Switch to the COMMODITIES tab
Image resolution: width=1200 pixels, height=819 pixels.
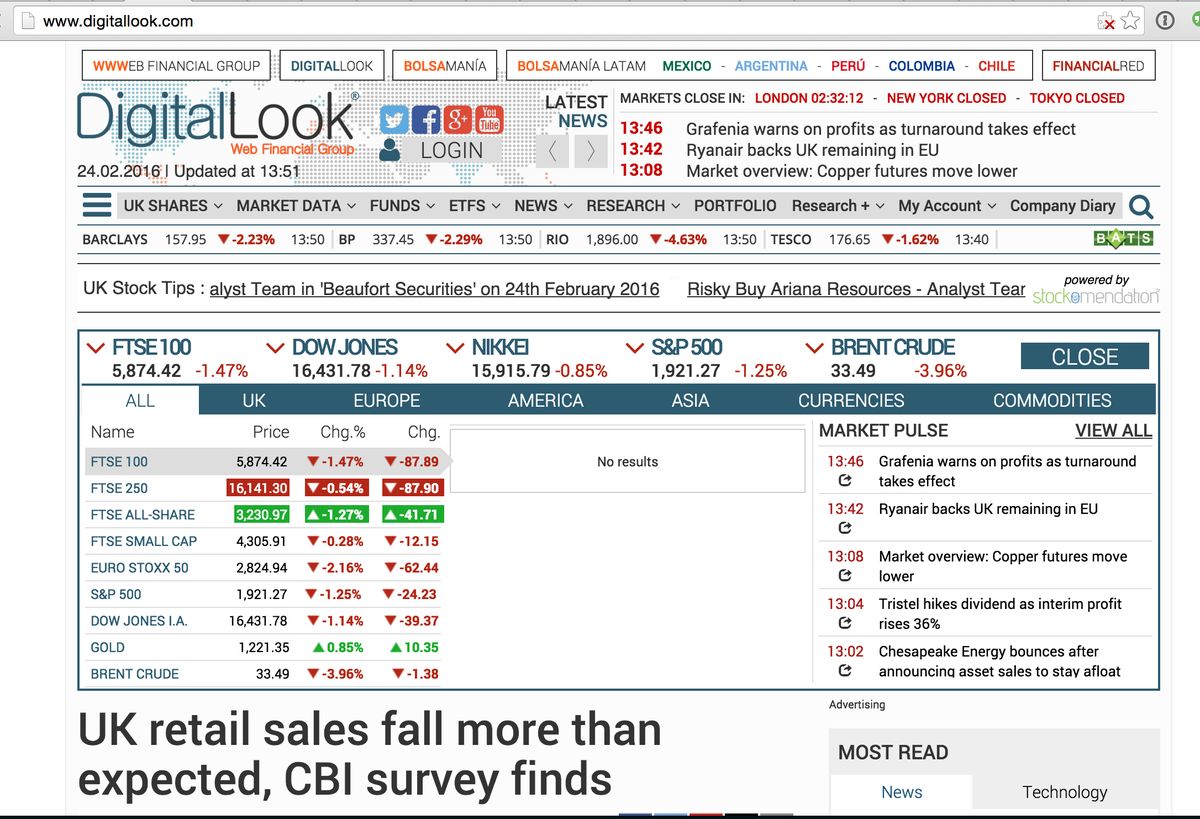(1052, 400)
